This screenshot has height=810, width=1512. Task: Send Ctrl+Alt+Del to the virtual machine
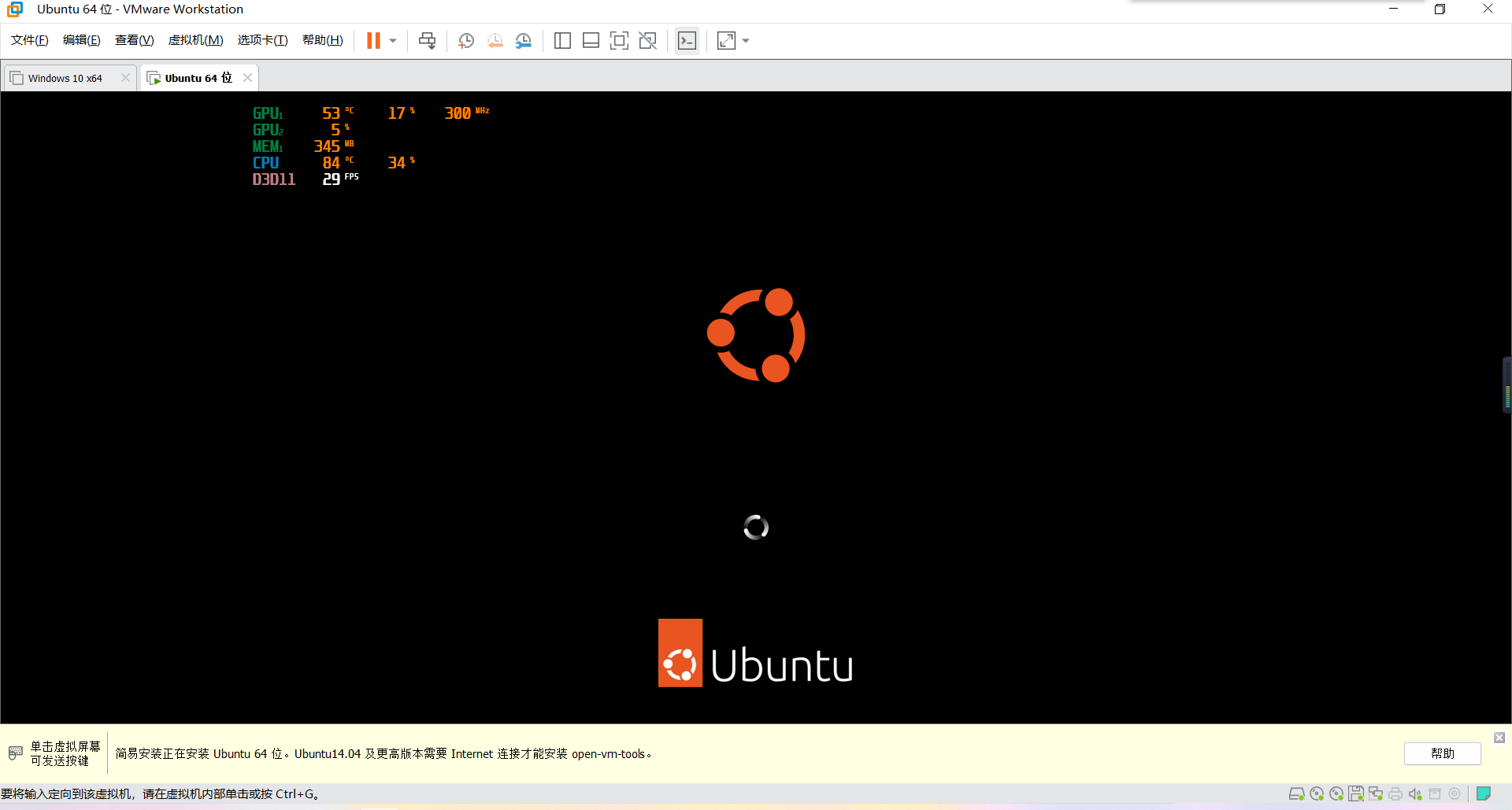427,40
